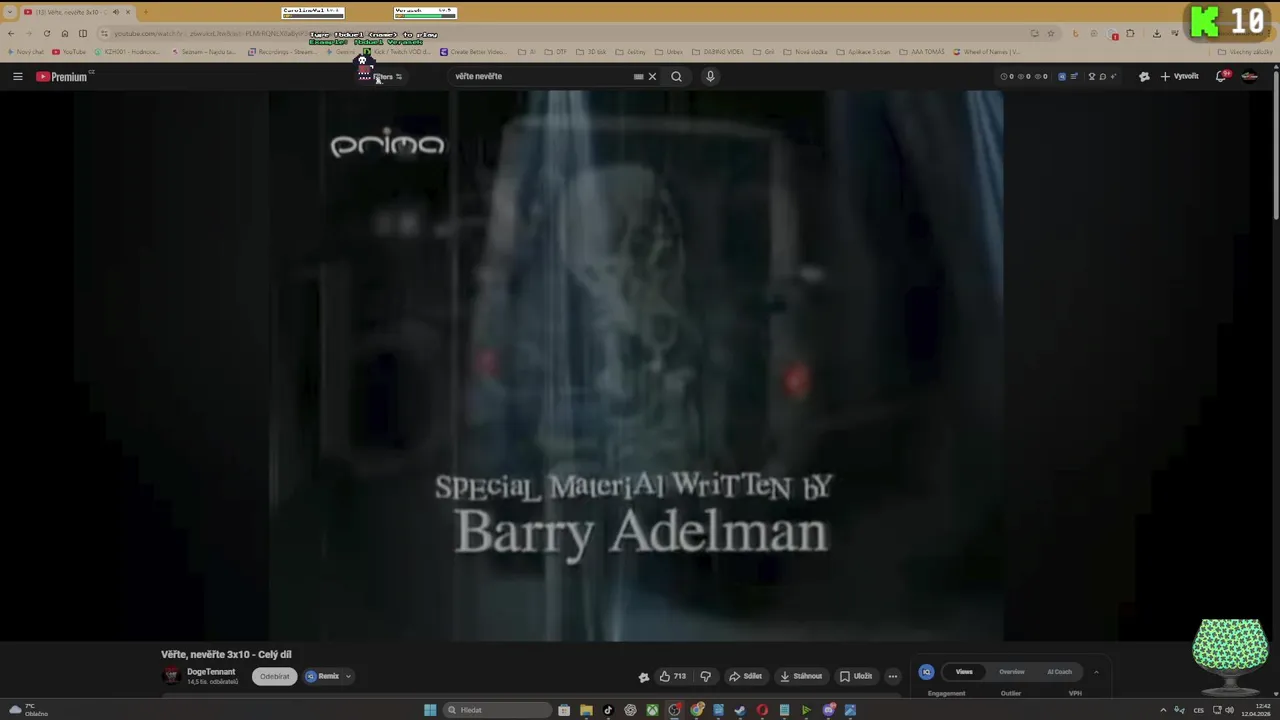Open the clock showing 12:42

[1256, 710]
